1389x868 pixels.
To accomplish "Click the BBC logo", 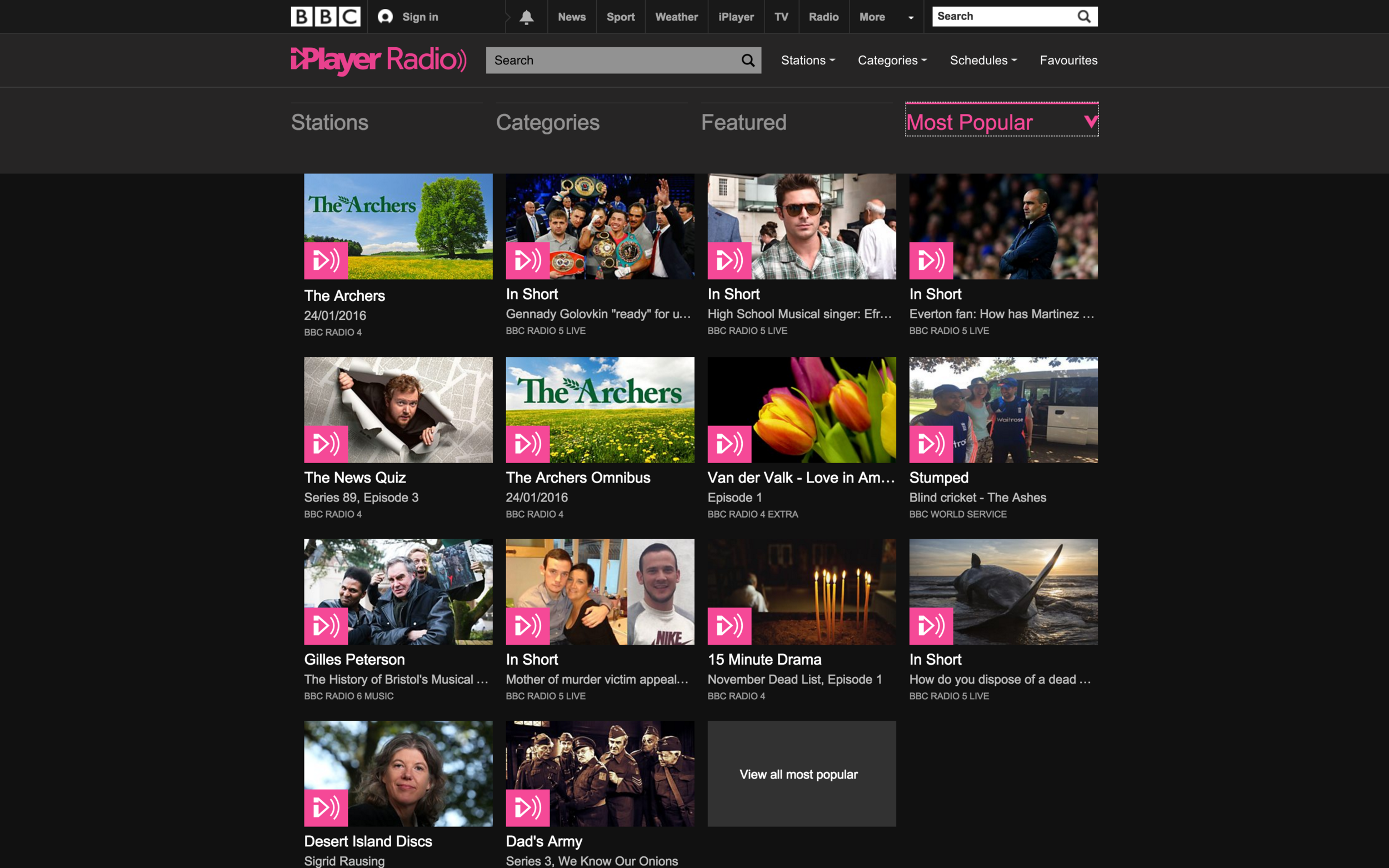I will pyautogui.click(x=326, y=17).
